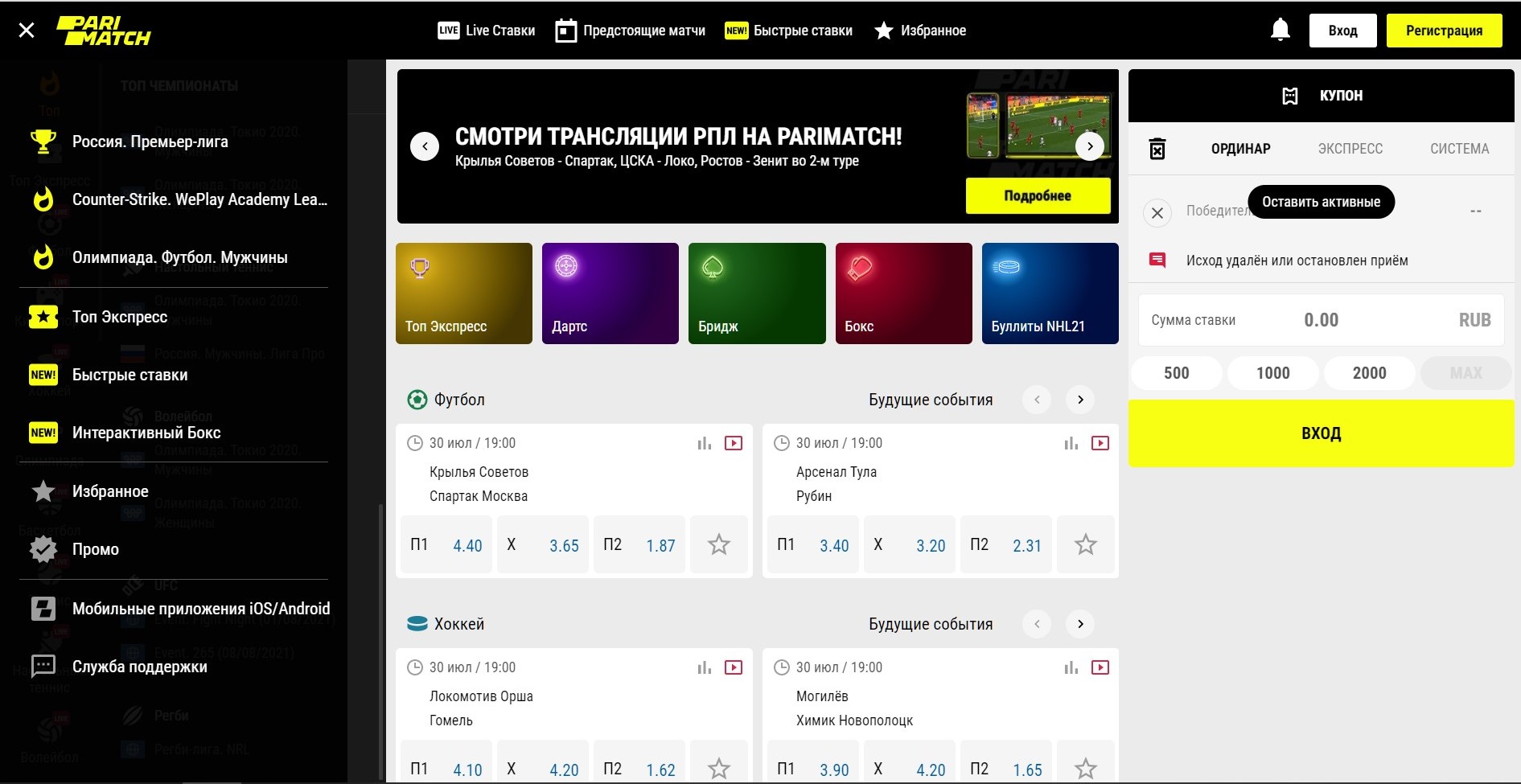Open Предстоящие матчи in the top navigation

point(631,31)
